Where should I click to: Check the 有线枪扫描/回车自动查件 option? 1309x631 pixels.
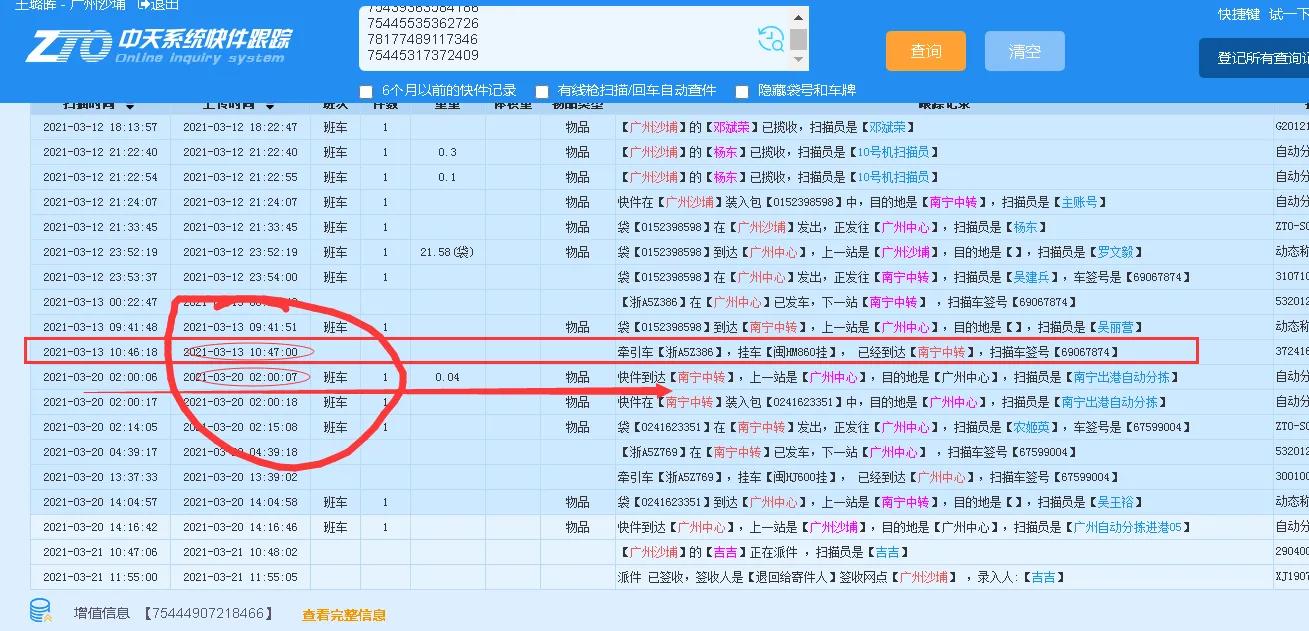click(x=541, y=91)
